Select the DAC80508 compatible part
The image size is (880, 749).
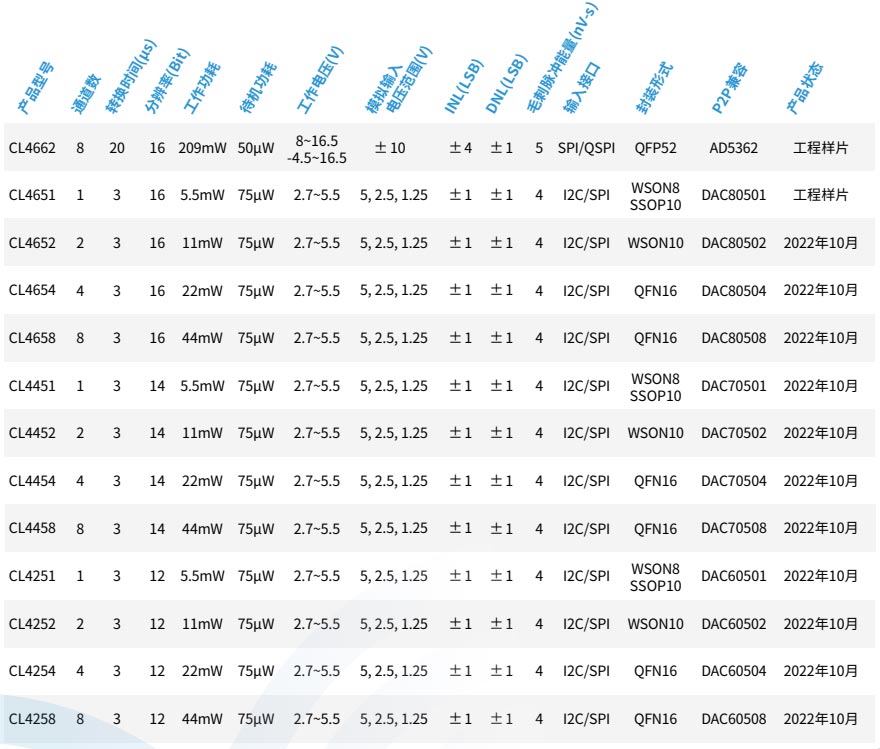point(733,338)
